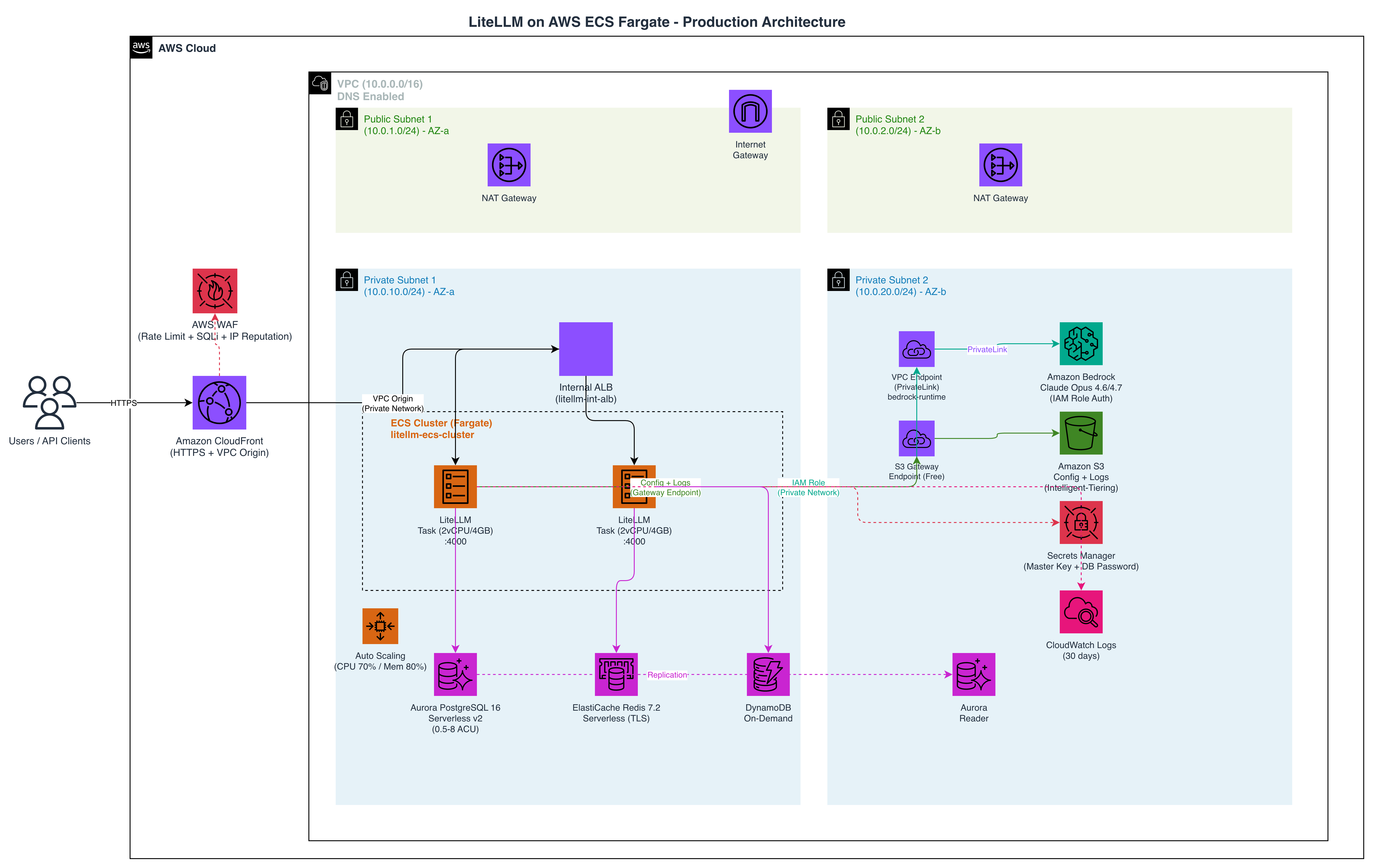Click the 'Config + Logs (Gateway Endpoint)' label
This screenshot has width=1374, height=868.
pos(665,487)
